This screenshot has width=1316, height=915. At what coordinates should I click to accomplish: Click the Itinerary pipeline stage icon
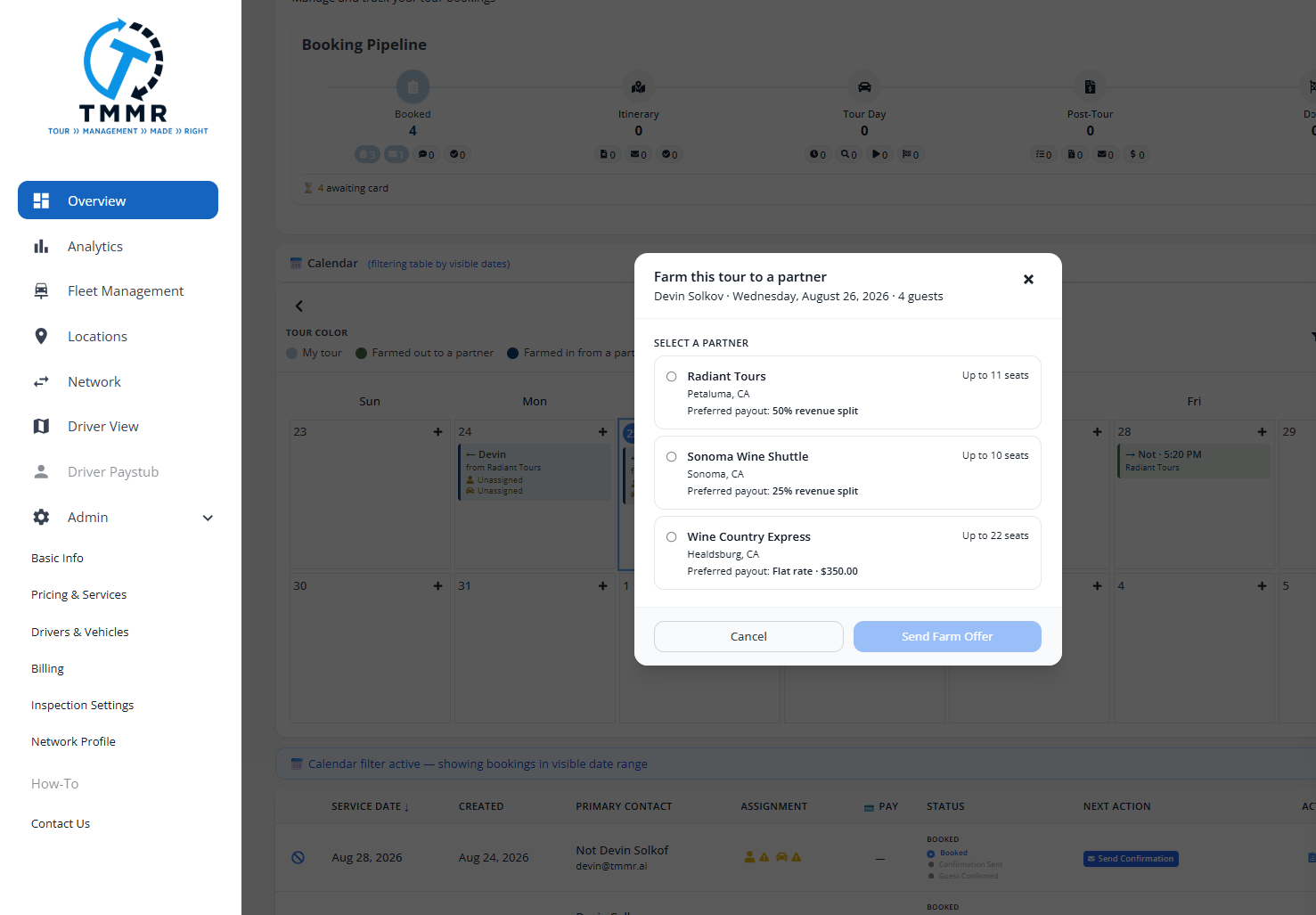pos(639,87)
